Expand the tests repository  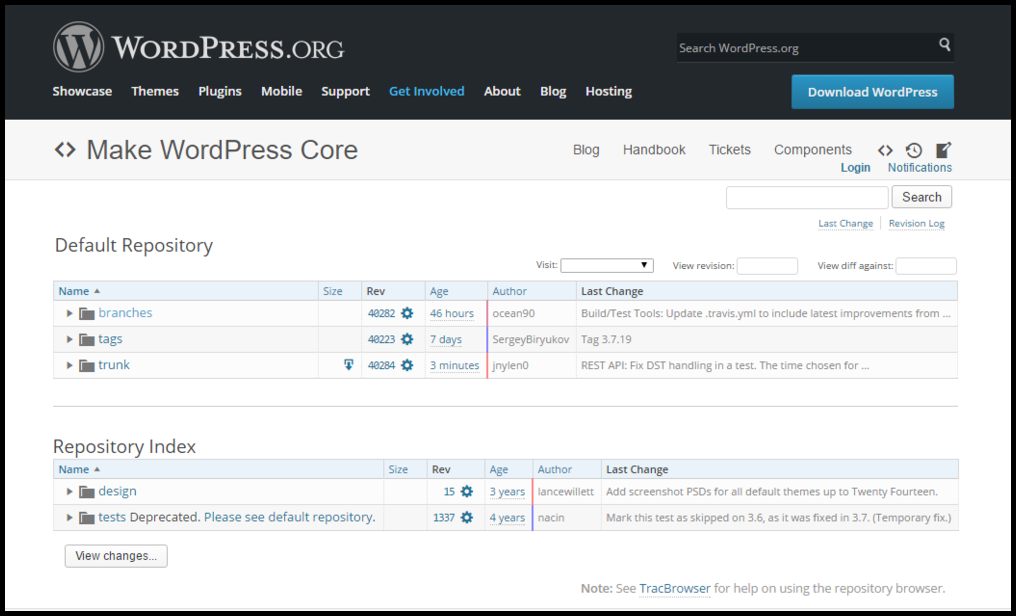[x=69, y=518]
